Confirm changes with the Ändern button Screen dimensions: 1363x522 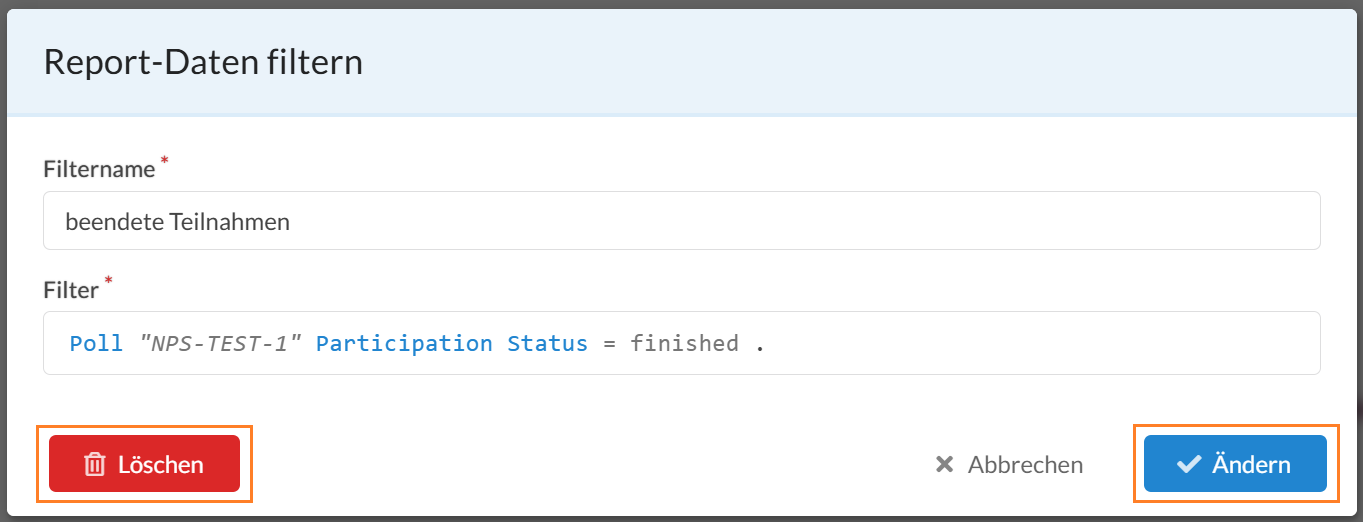click(1235, 464)
